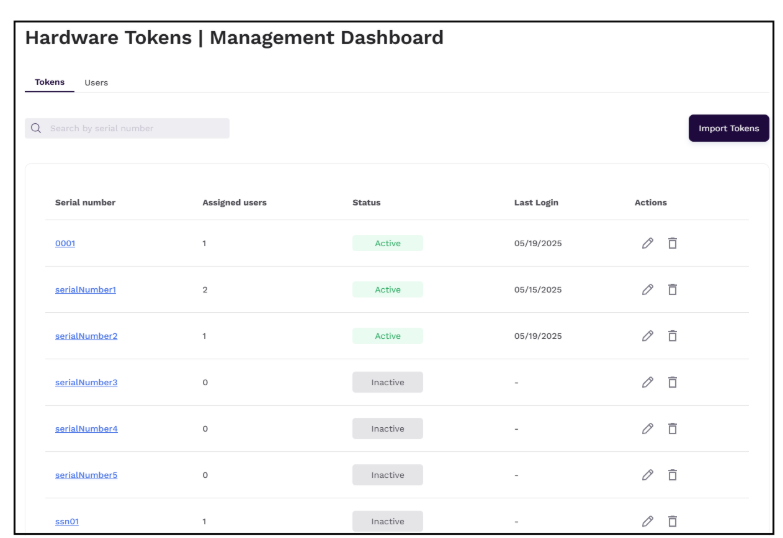Edit the serialNumber1 token with pencil icon
The image size is (783, 538).
pyautogui.click(x=647, y=290)
